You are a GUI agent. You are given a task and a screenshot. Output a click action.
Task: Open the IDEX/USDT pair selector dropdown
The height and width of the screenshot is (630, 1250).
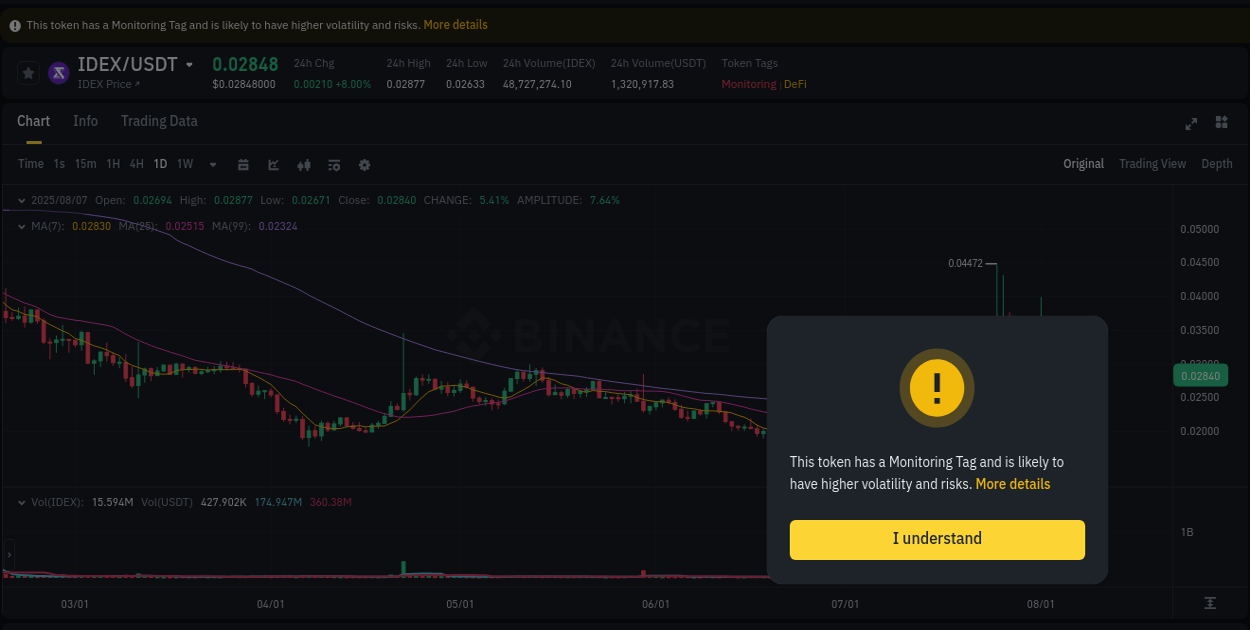click(x=190, y=63)
